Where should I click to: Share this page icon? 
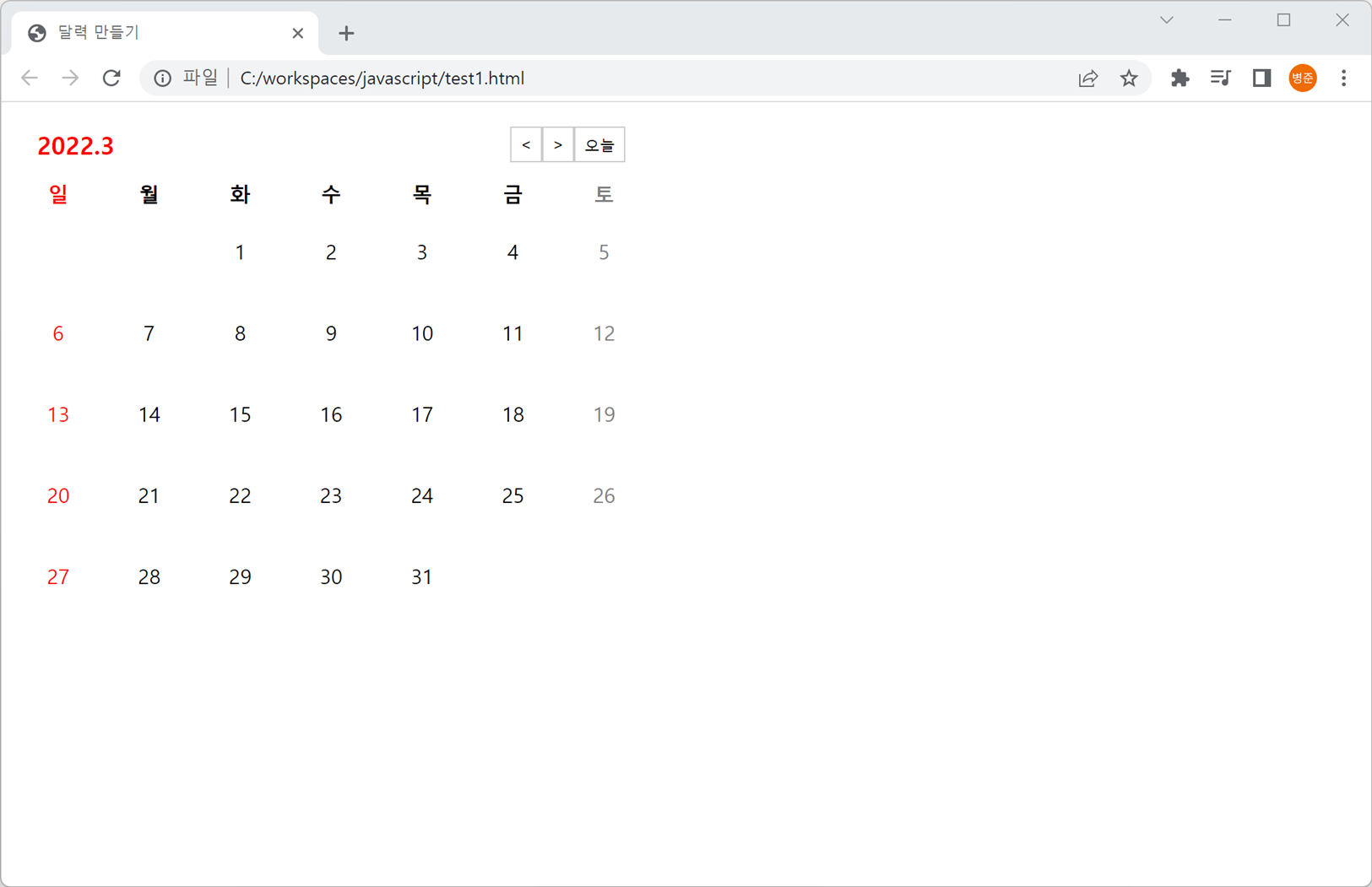[x=1087, y=78]
